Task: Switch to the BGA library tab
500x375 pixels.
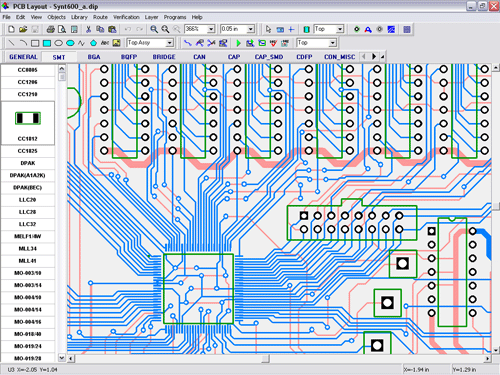Action: pyautogui.click(x=94, y=57)
